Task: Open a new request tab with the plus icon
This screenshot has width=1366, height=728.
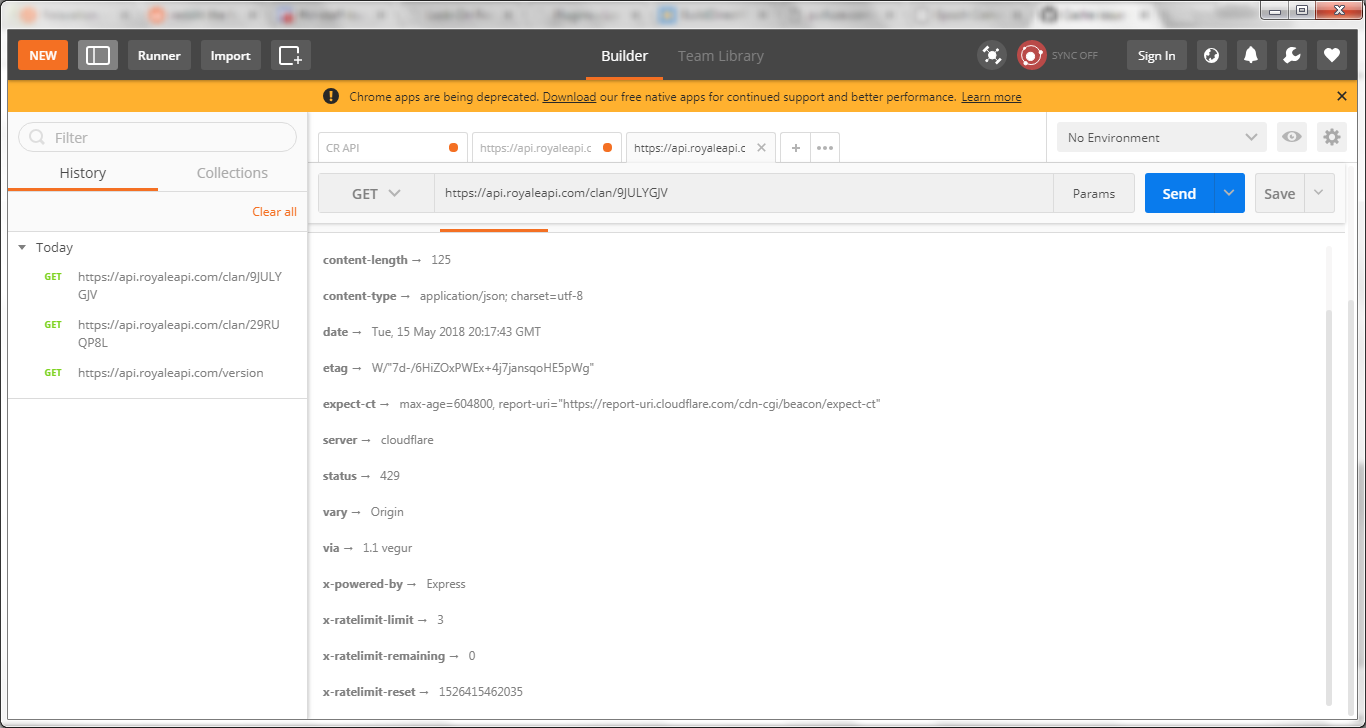Action: pos(794,147)
